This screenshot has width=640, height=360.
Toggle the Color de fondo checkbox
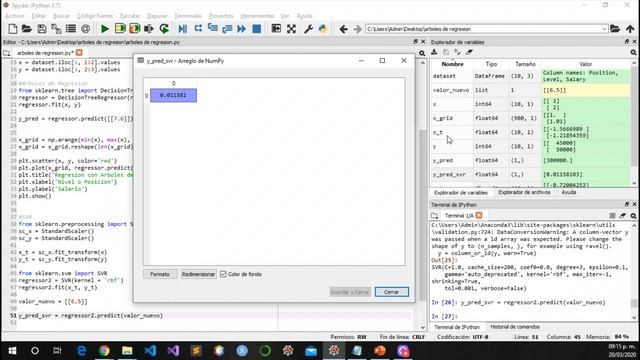click(x=223, y=274)
